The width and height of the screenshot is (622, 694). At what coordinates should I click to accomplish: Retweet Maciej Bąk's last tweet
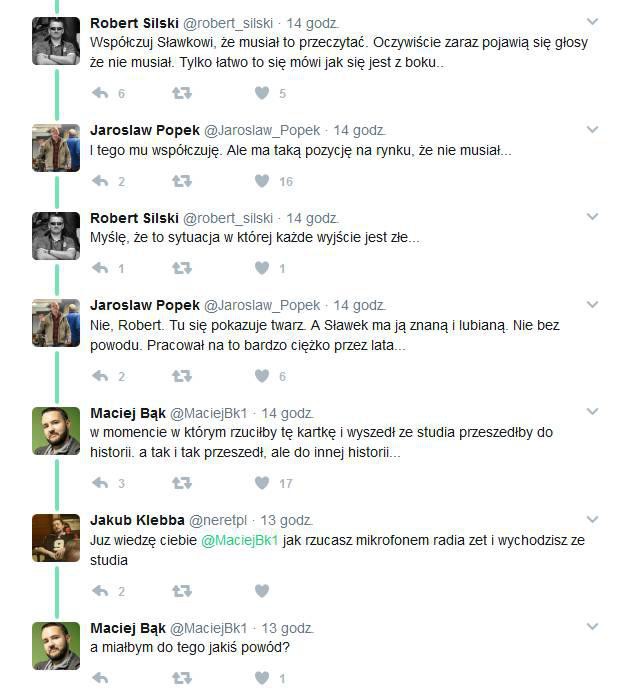pos(181,678)
